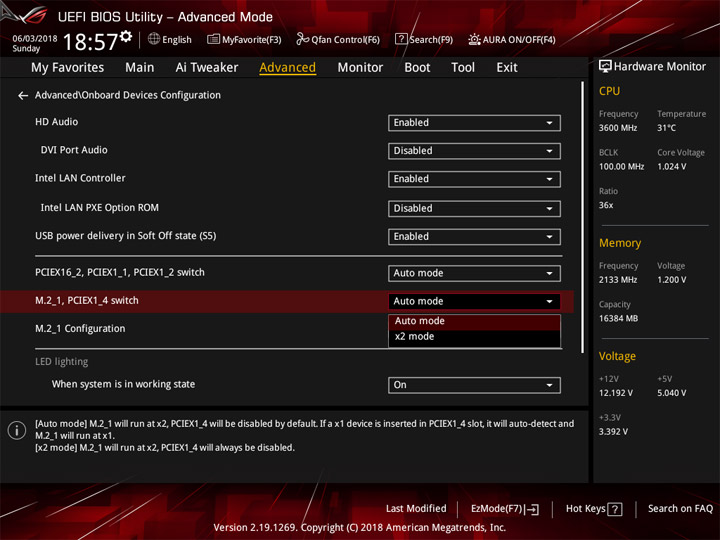Switch to Ai Tweaker tab
The image size is (720, 540).
207,68
